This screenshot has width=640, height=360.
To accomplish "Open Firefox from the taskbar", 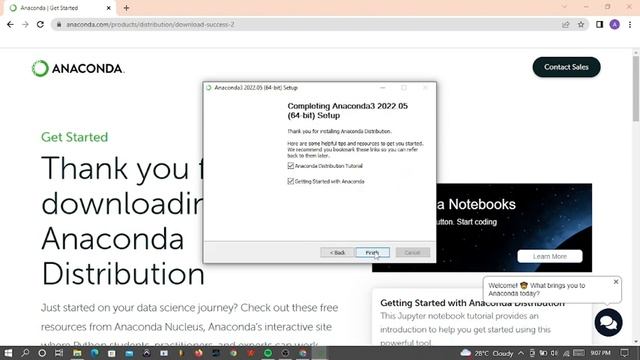I will (x=199, y=353).
